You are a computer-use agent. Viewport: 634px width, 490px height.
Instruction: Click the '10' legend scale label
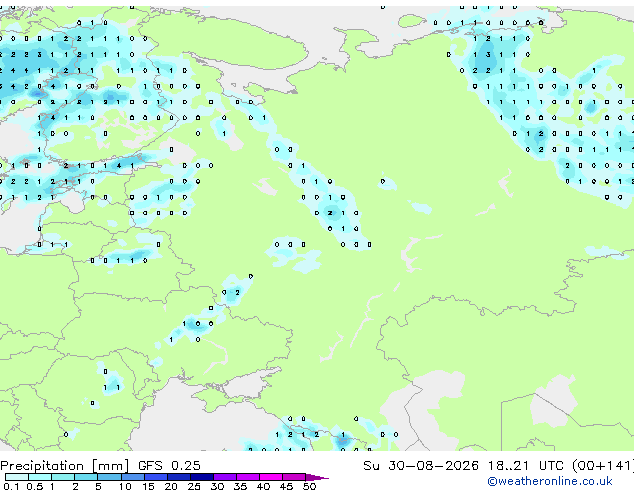click(125, 486)
